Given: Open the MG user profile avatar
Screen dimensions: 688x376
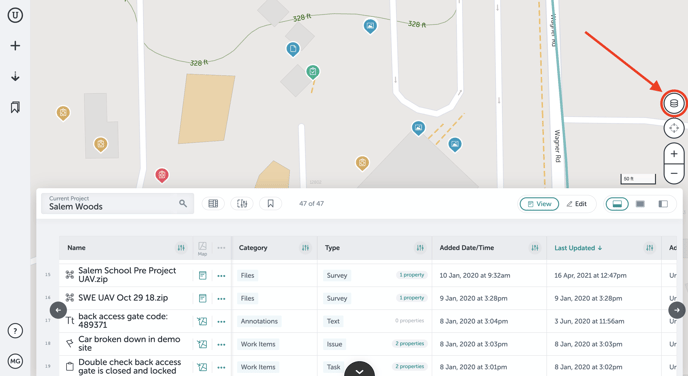Looking at the screenshot, I should pos(15,362).
